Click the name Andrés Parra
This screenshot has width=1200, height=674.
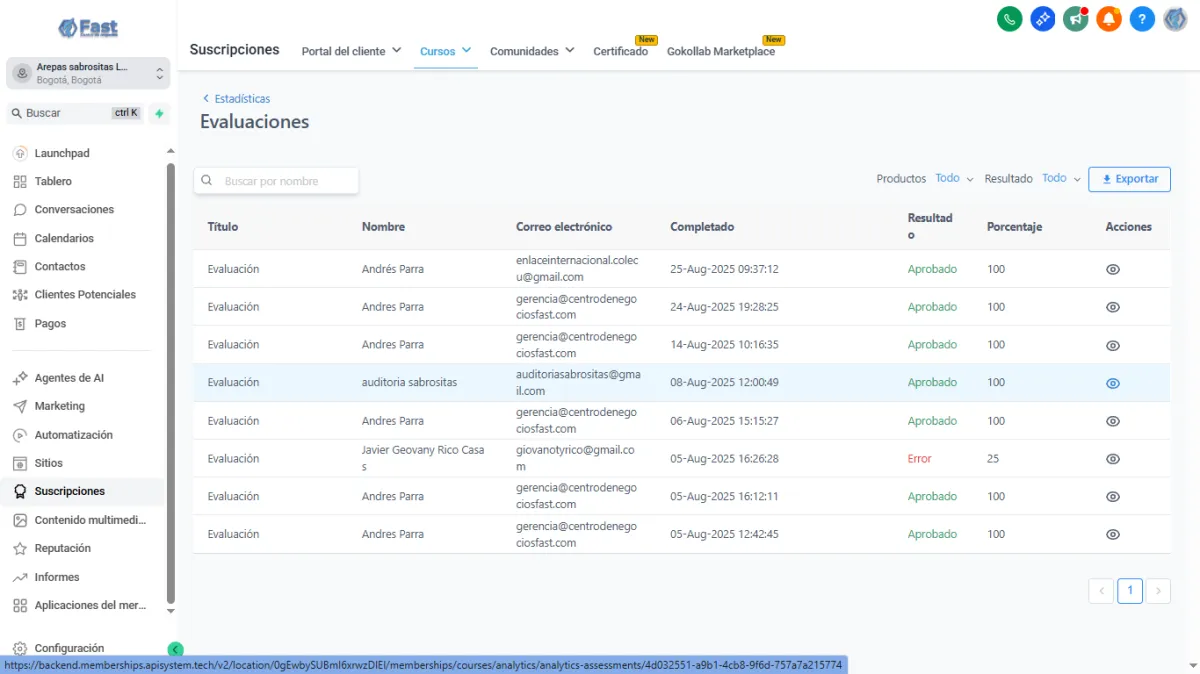coord(393,269)
